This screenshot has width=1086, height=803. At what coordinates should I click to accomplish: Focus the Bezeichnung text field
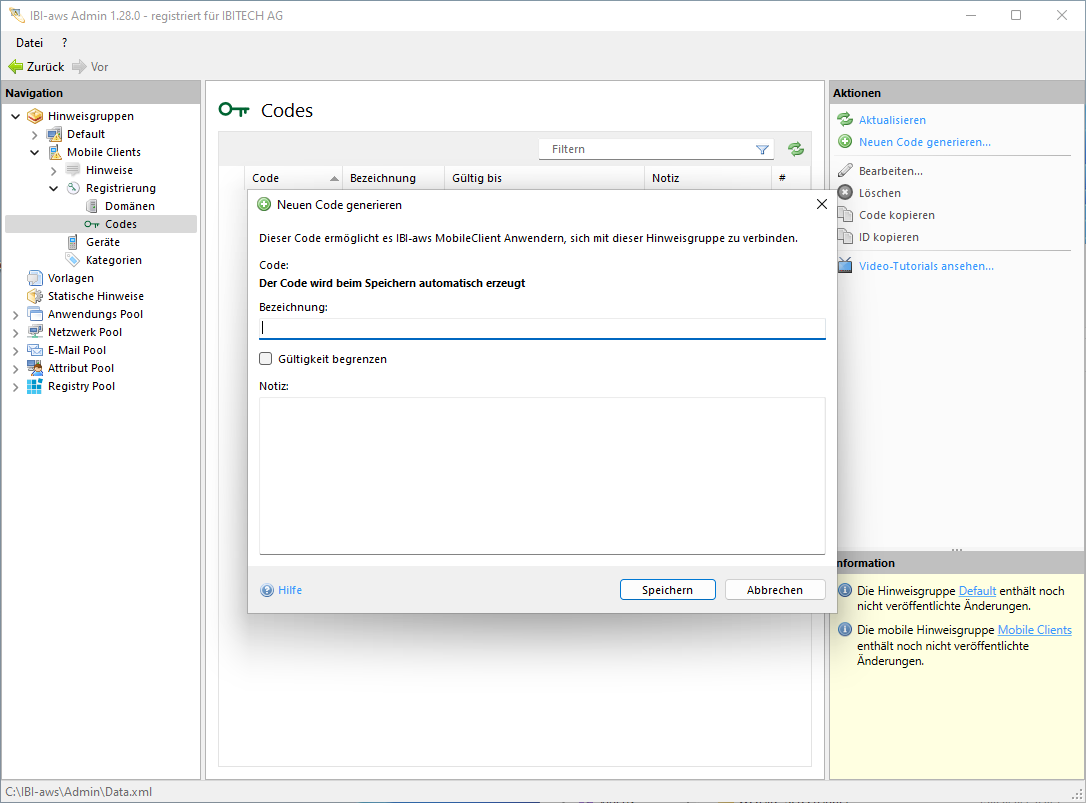point(542,328)
